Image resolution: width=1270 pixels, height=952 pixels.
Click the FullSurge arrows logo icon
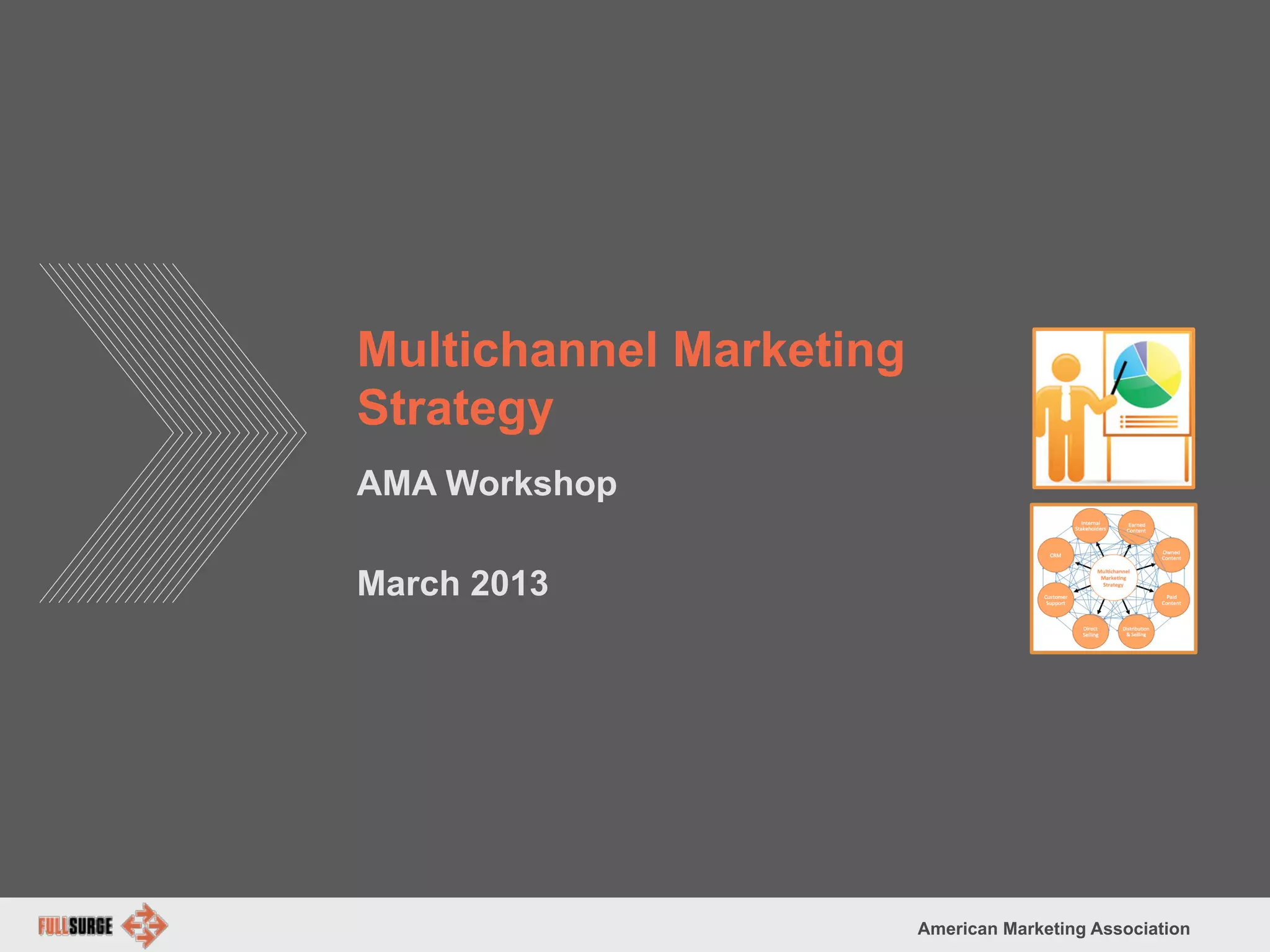click(x=145, y=925)
